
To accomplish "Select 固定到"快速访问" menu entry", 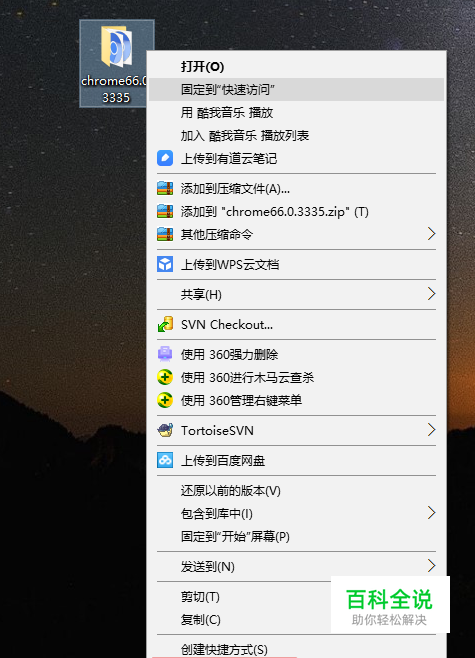I will tap(296, 89).
